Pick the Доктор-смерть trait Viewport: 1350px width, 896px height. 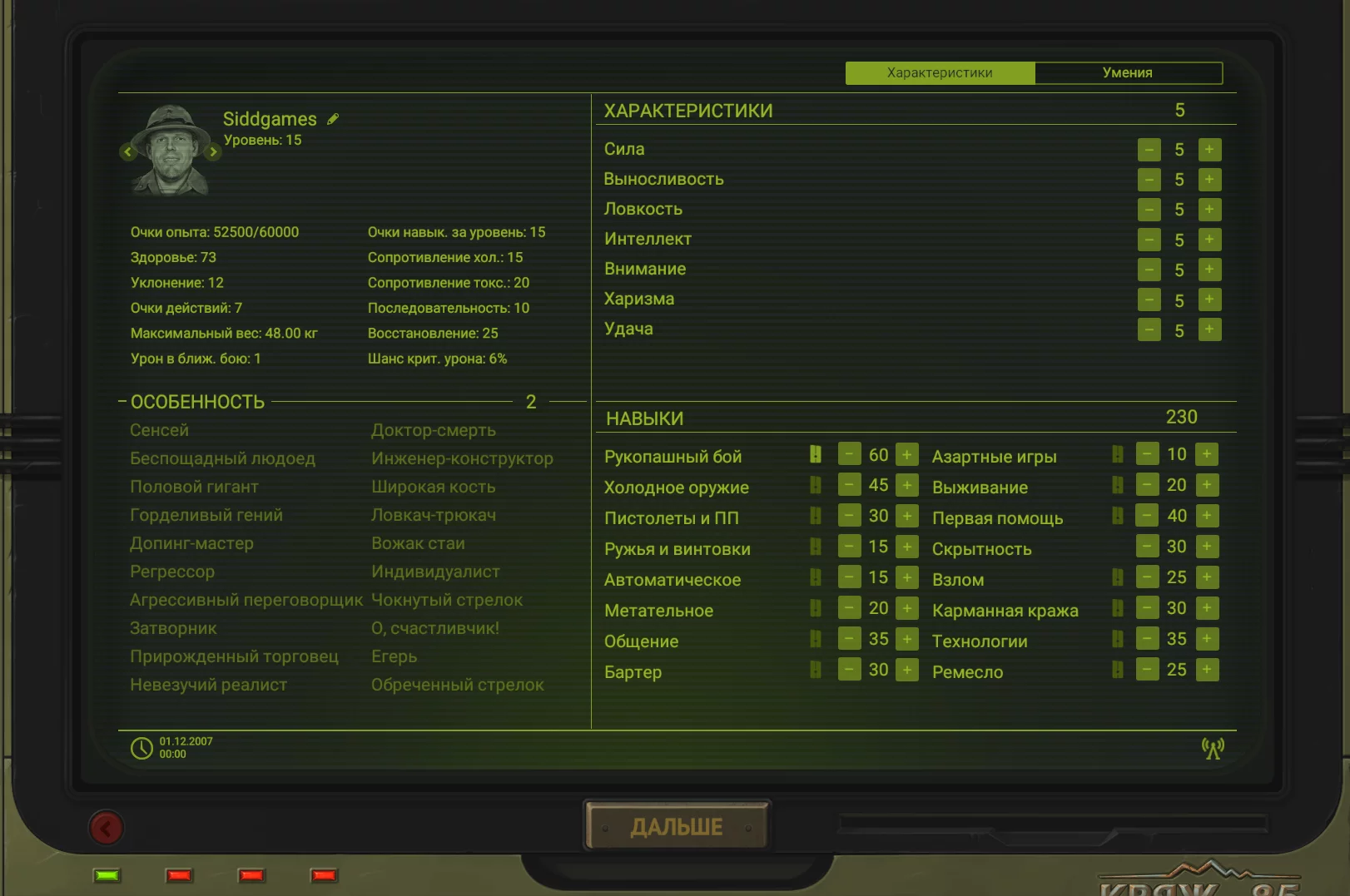coord(434,430)
